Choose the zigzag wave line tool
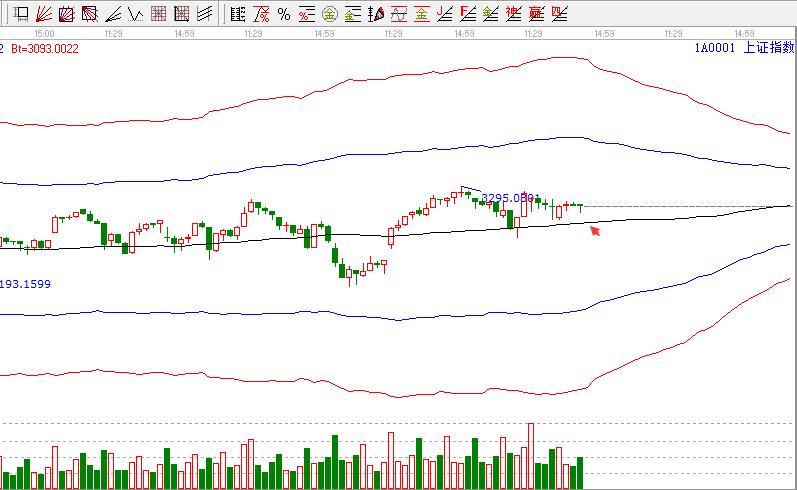 [x=136, y=14]
